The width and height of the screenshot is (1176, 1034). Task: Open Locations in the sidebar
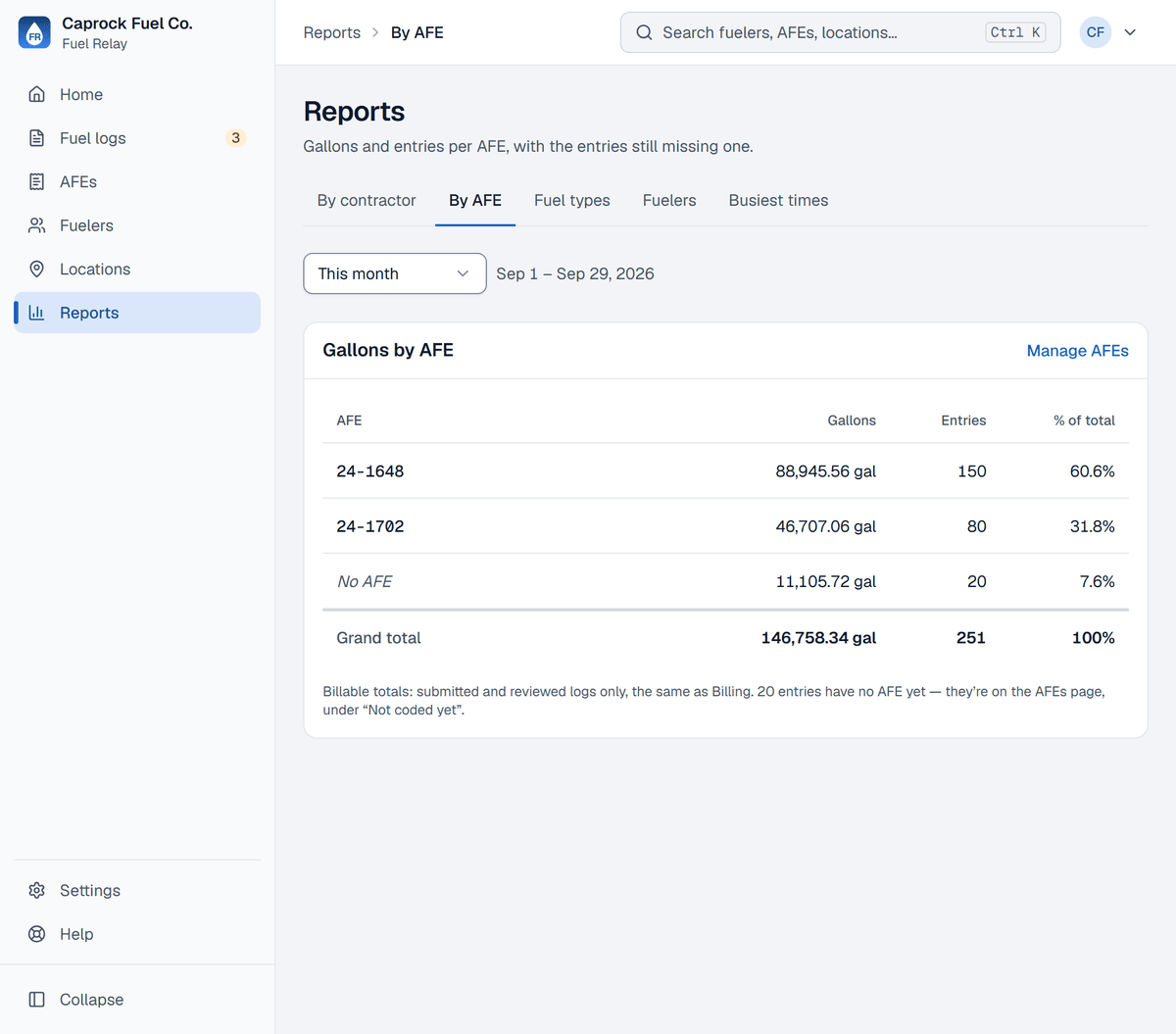(137, 269)
